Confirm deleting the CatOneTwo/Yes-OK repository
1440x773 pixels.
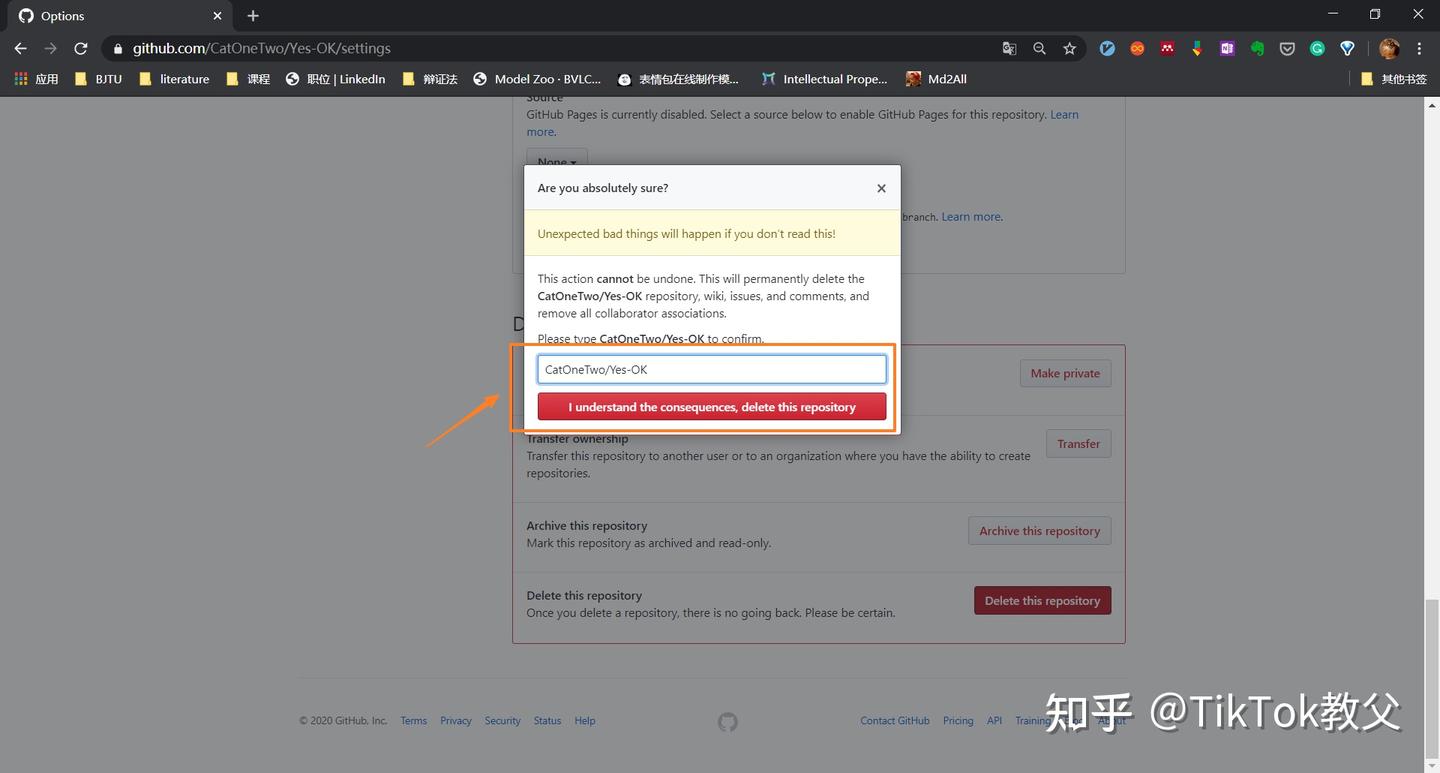711,406
